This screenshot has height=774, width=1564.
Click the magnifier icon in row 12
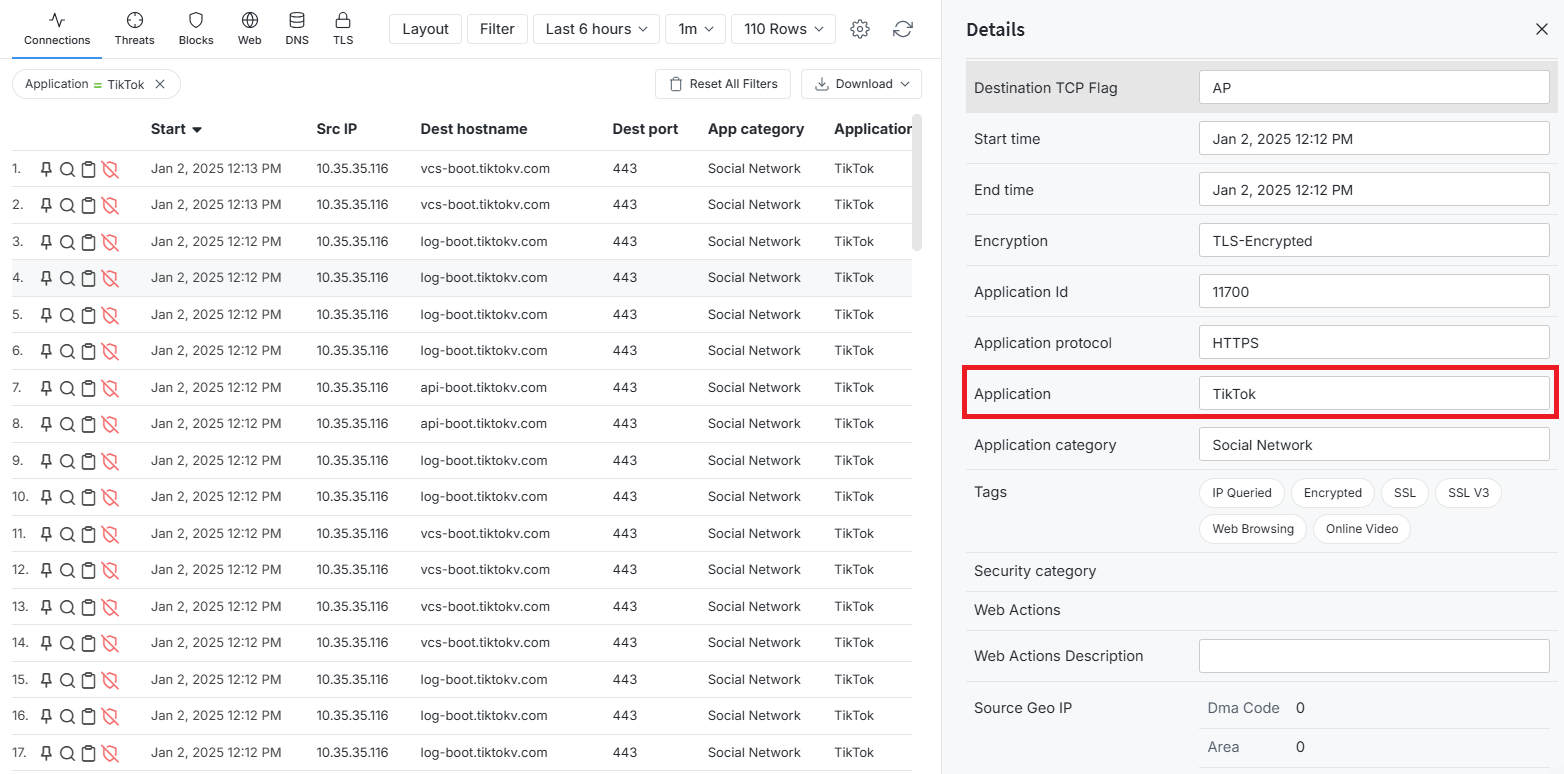coord(67,570)
